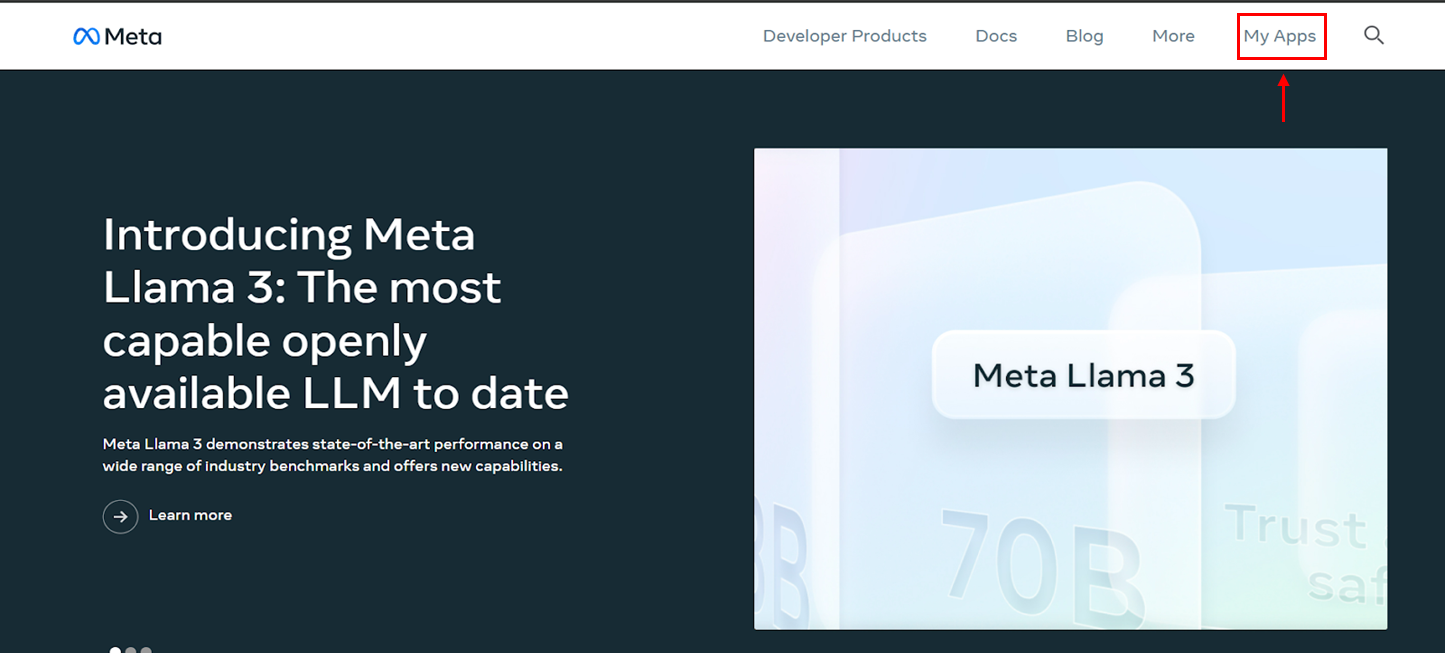Click the Introducing Meta Llama 3 headline
Screen dimensions: 1445x653
[336, 314]
